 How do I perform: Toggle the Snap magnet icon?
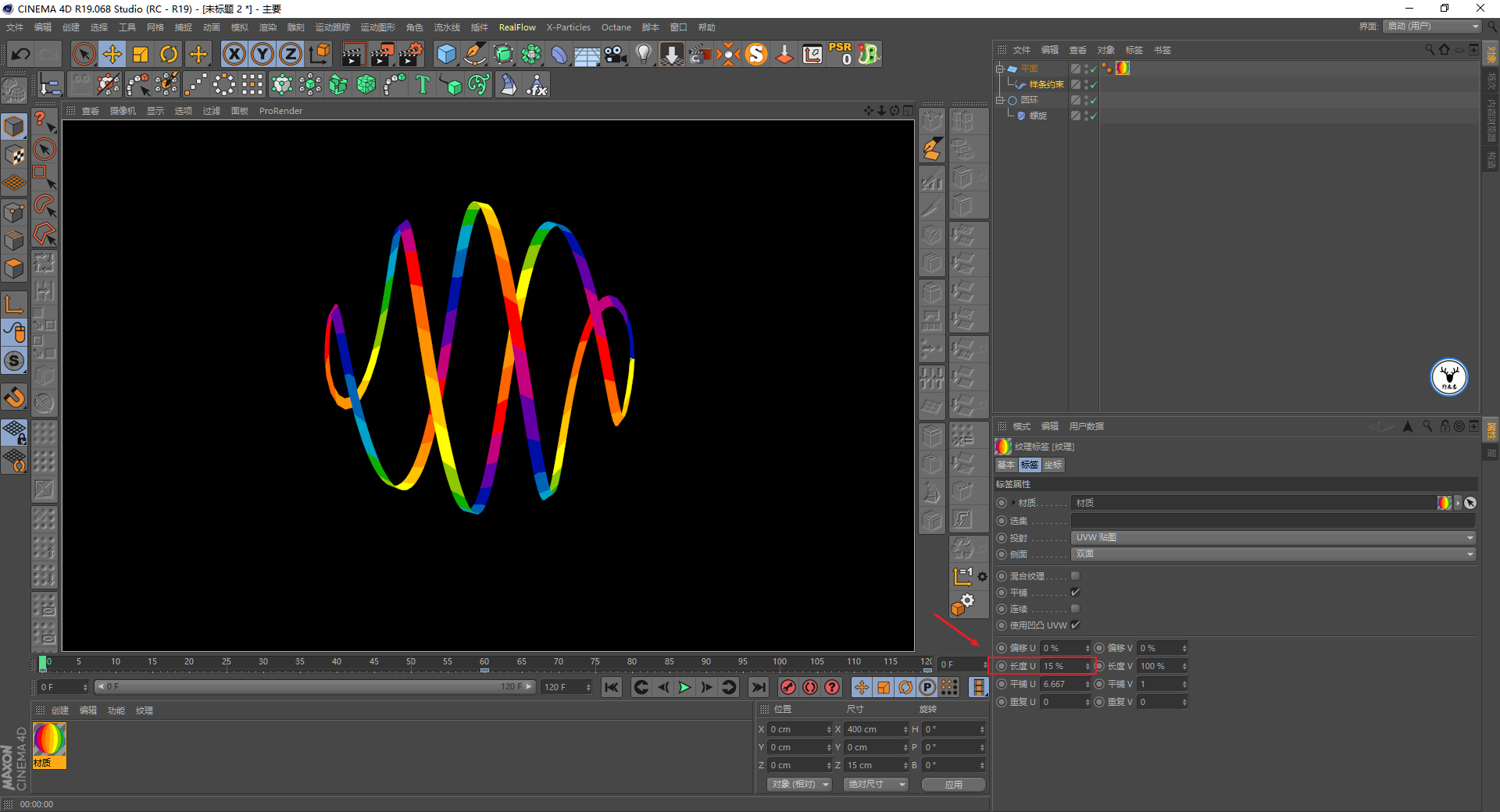[15, 397]
